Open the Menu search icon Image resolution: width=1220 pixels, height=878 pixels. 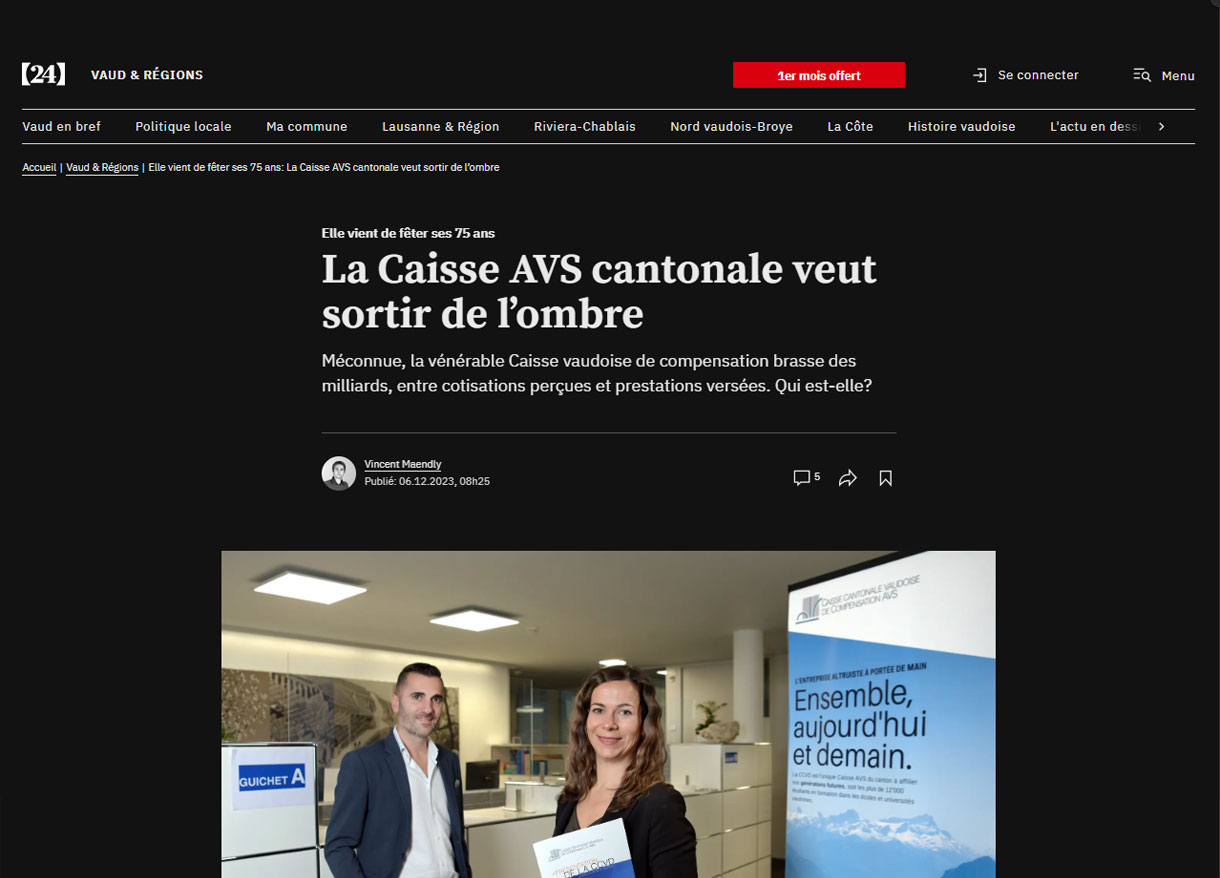pos(1142,75)
